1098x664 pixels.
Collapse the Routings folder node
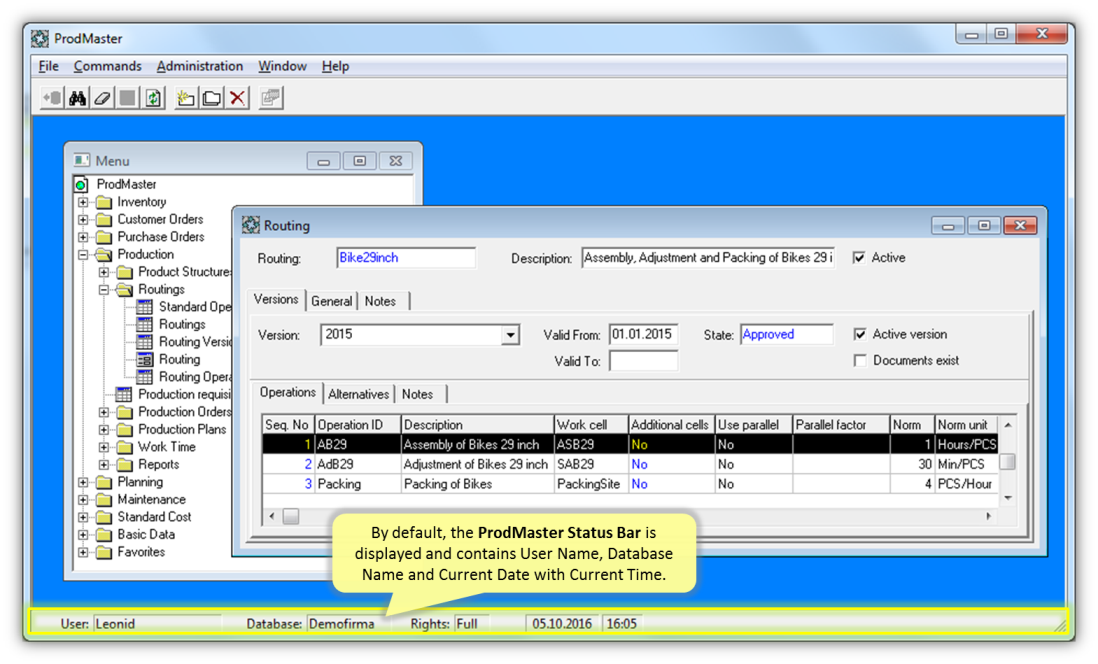click(104, 289)
